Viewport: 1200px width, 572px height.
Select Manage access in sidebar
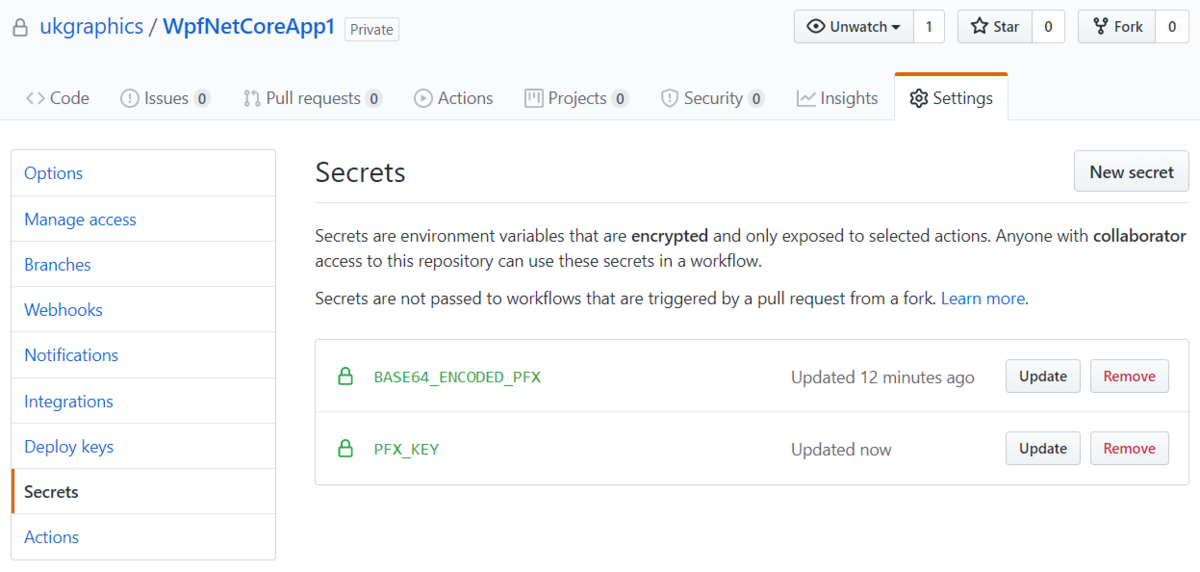[143, 219]
